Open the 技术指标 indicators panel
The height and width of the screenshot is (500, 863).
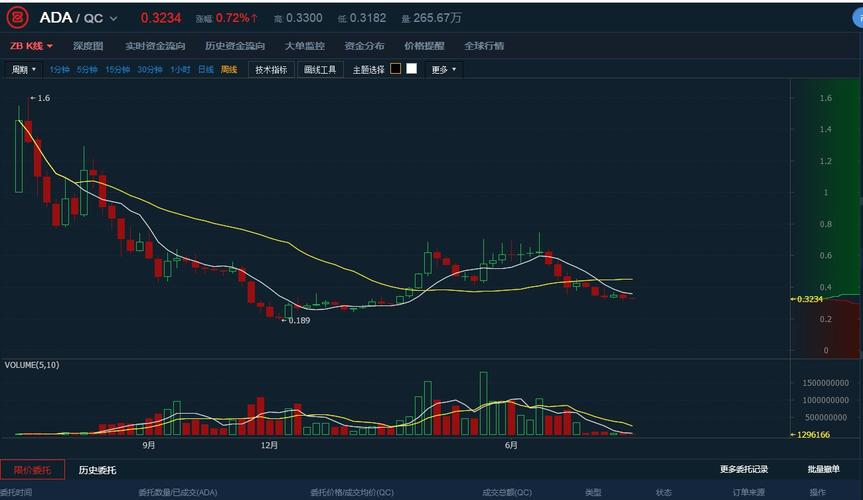tap(271, 69)
